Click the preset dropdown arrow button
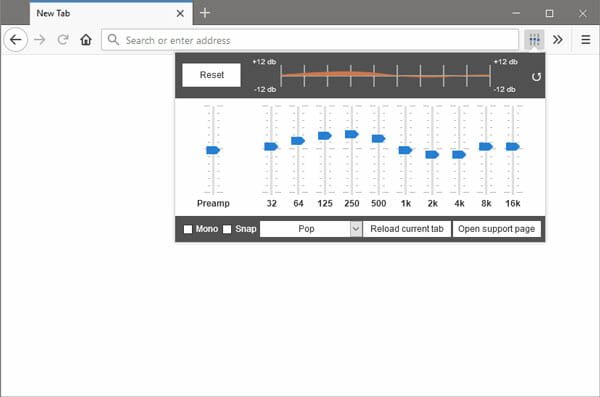This screenshot has width=600, height=397. click(356, 229)
